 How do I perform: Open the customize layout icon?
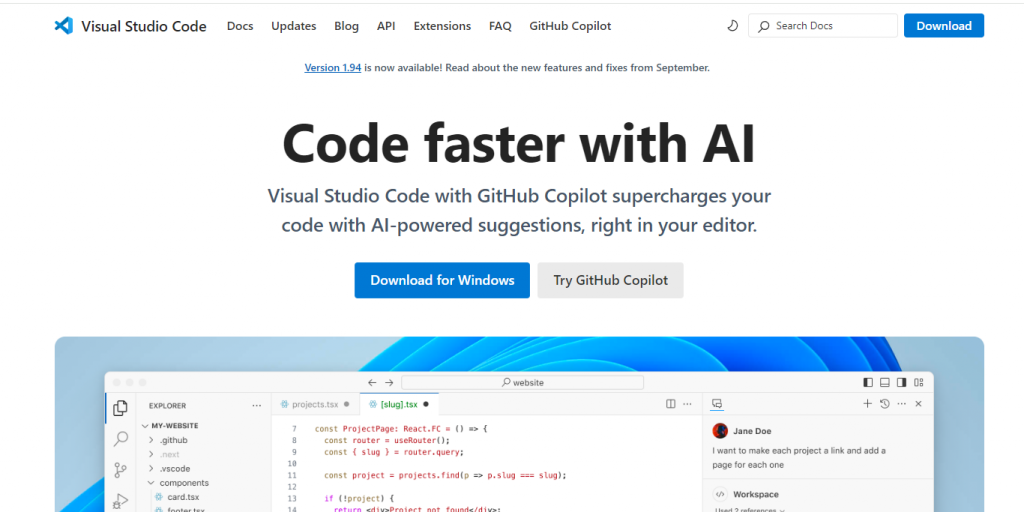point(919,383)
